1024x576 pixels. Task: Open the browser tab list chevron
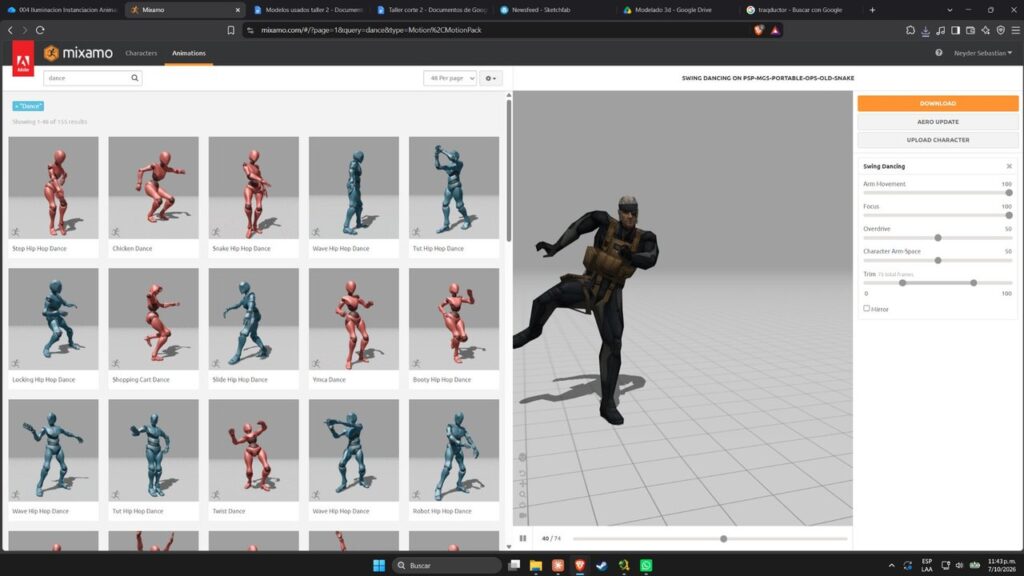(950, 10)
